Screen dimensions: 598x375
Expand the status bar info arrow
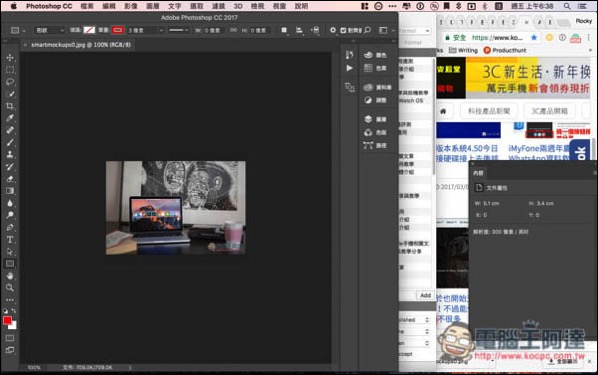point(130,368)
